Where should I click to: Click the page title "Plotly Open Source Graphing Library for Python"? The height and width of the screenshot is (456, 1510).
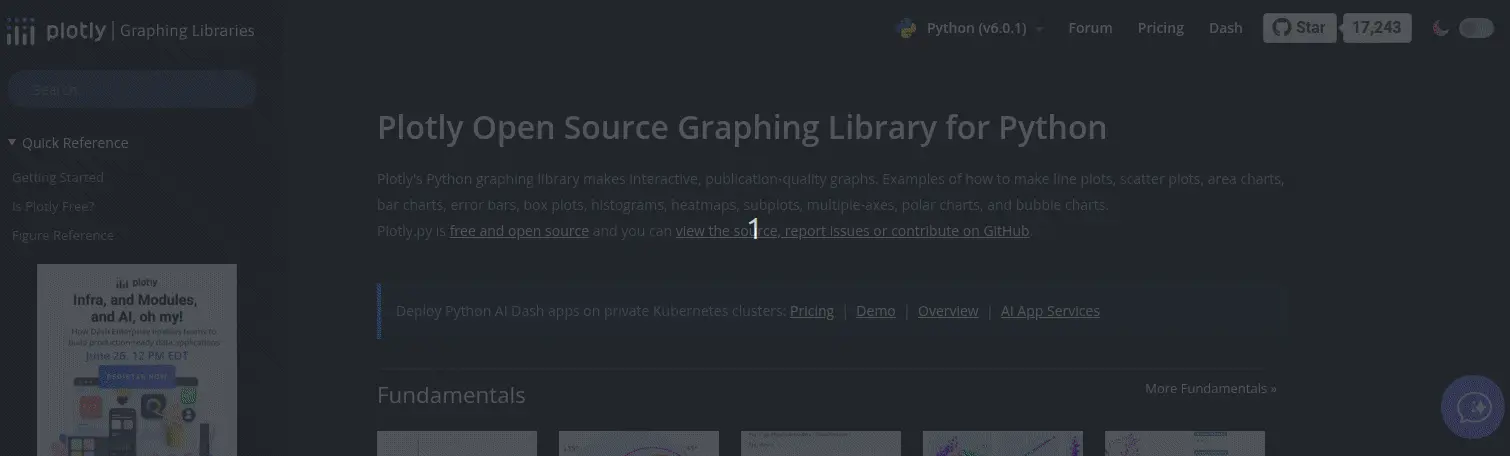coord(742,128)
